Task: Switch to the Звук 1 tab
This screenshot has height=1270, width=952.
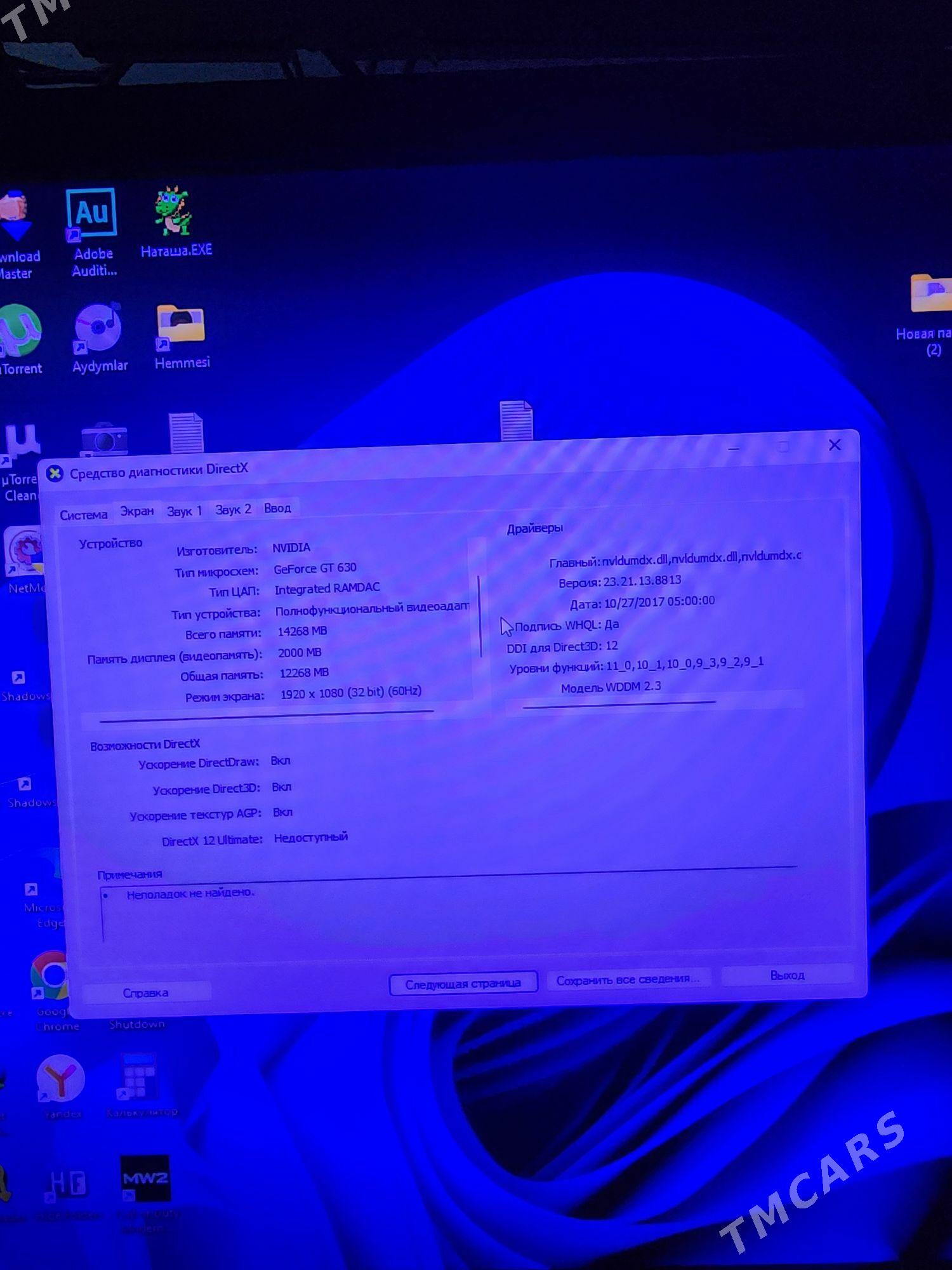Action: 184,511
